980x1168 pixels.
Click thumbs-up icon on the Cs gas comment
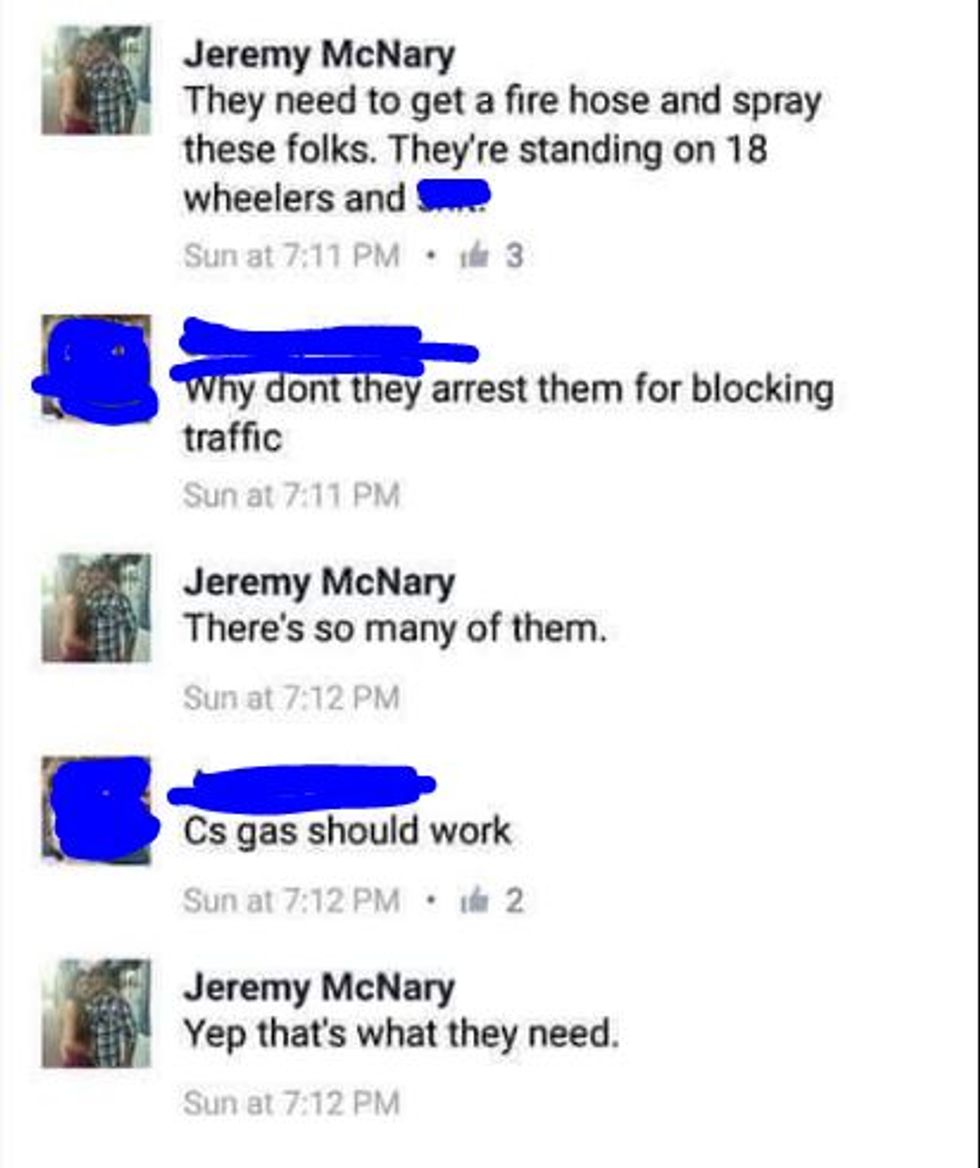point(474,901)
